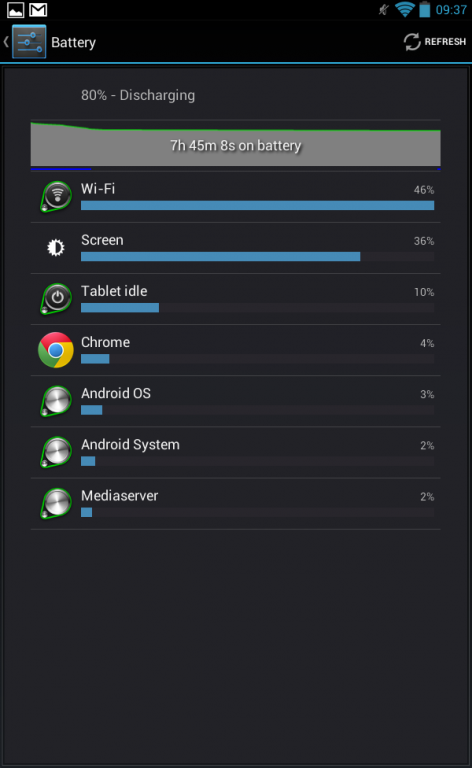Tap the Gmail notification icon
The image size is (472, 768).
point(38,10)
